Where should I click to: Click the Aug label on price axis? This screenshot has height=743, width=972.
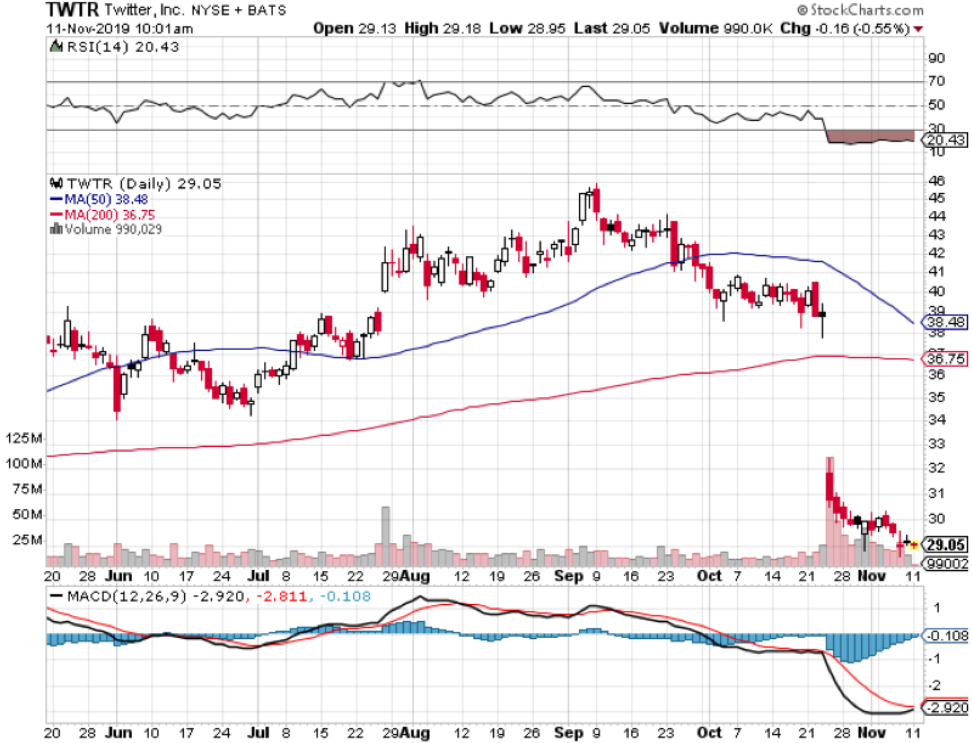(x=415, y=576)
